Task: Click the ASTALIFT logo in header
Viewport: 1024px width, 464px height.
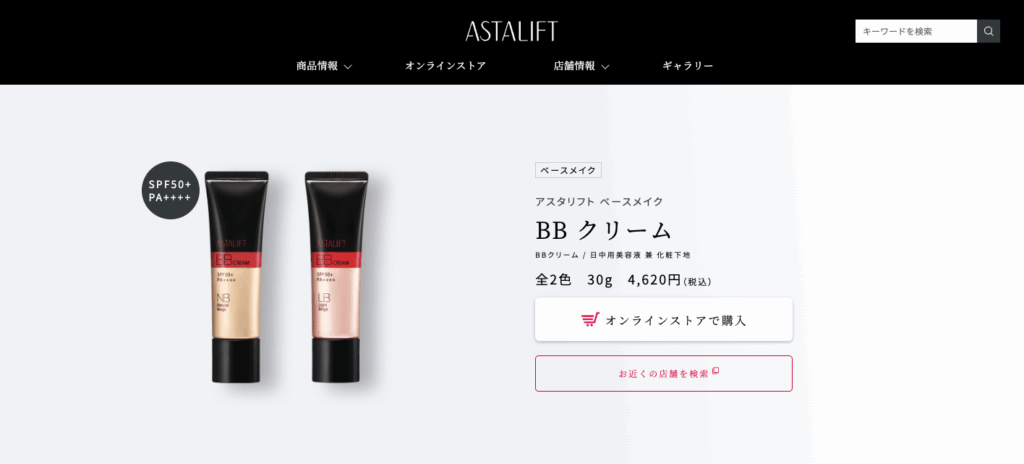Action: point(511,31)
